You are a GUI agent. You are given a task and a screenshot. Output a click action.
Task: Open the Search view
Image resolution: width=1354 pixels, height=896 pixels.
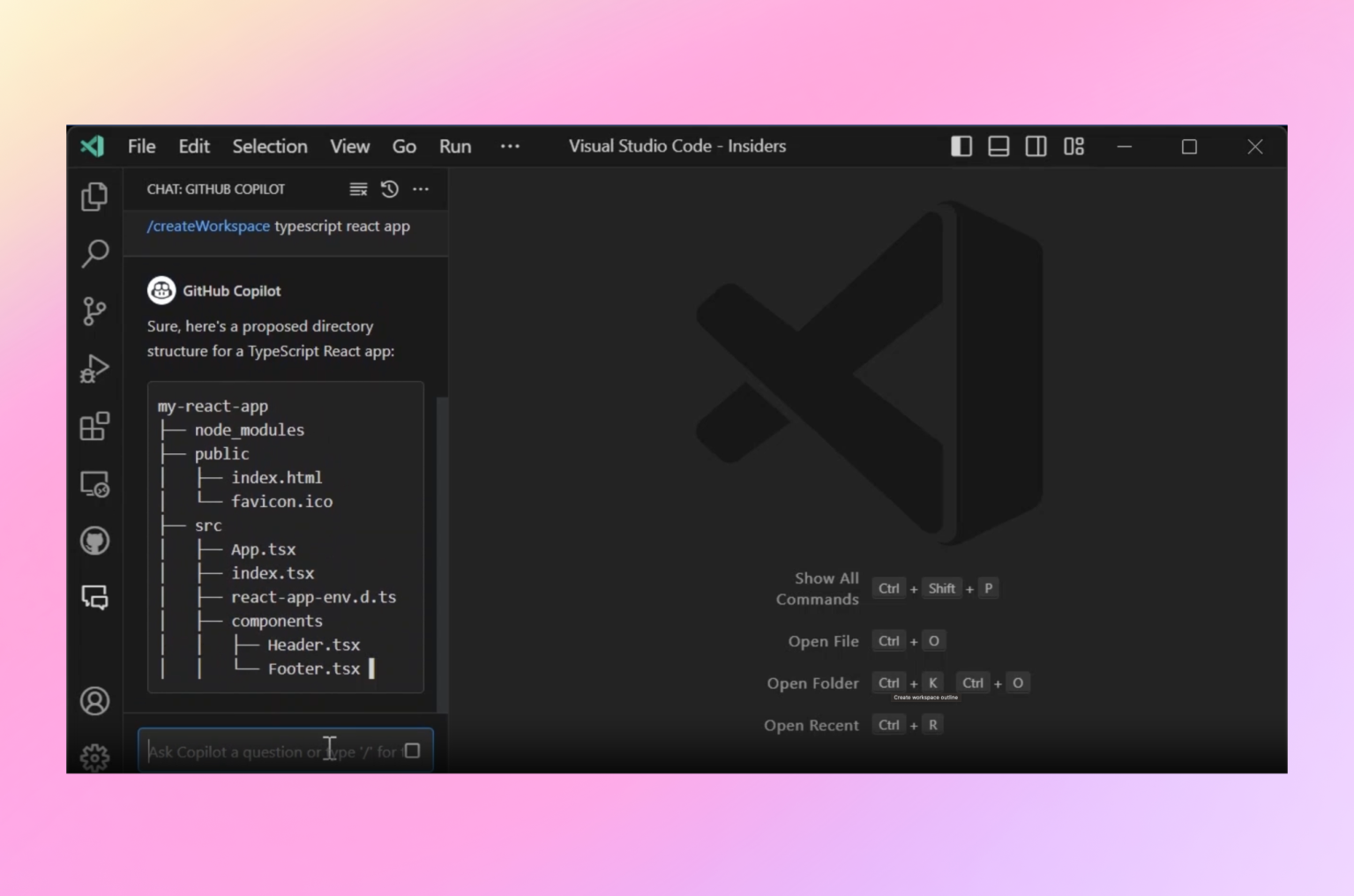pos(94,253)
